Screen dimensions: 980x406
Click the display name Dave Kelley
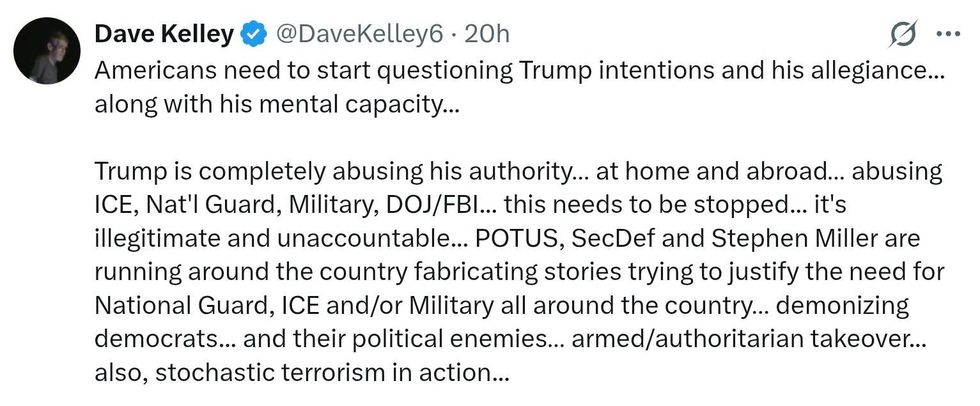point(164,34)
